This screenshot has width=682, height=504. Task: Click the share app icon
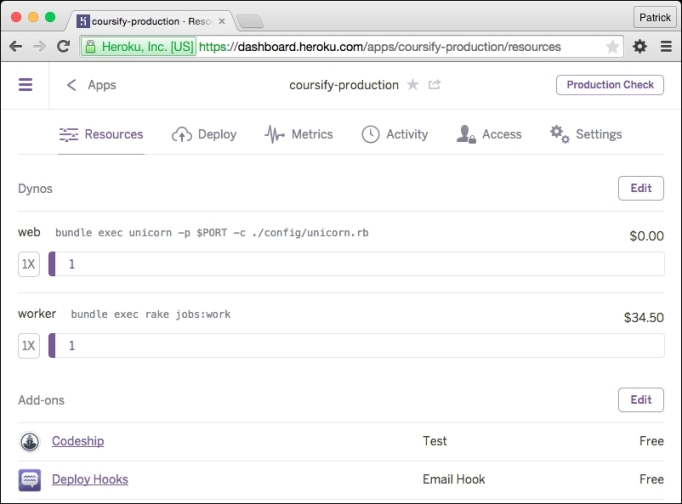click(435, 84)
